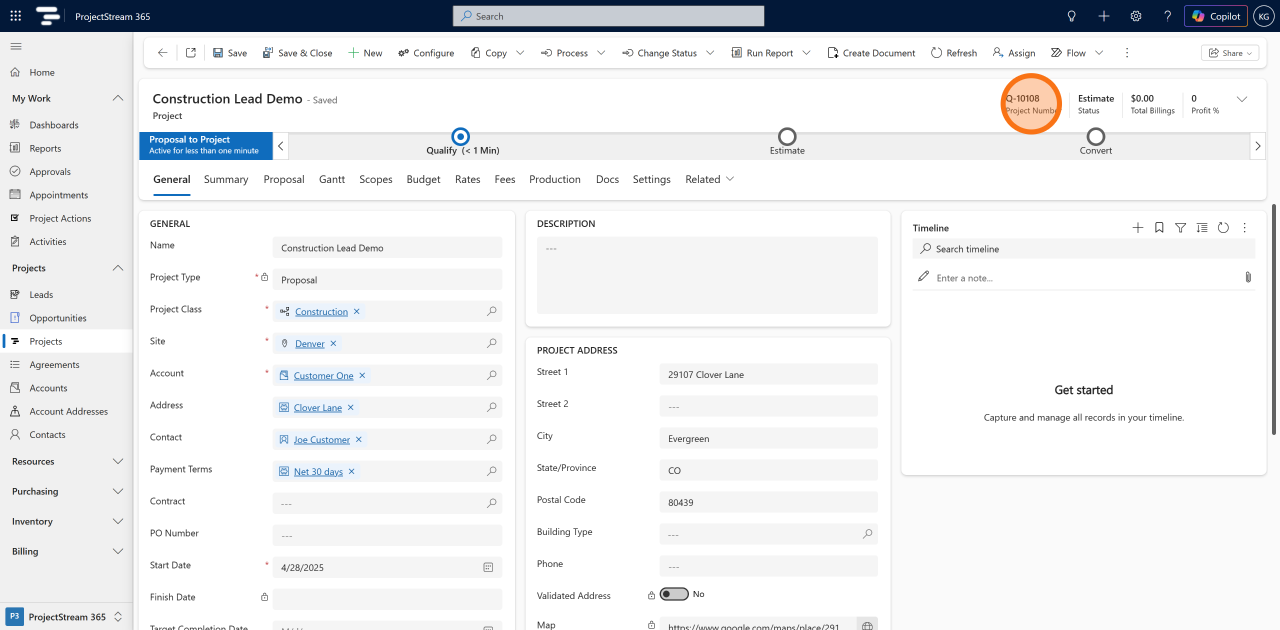Select the Estimate stage circle
1280x630 pixels.
pos(787,136)
